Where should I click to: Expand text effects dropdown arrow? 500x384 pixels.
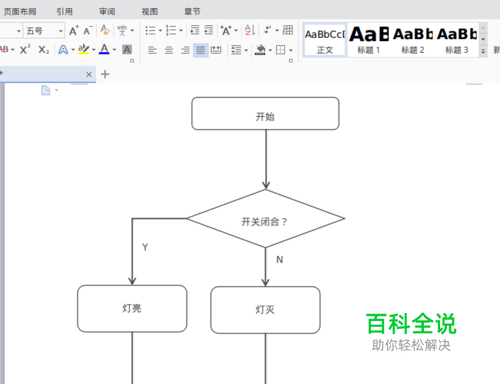[73, 50]
